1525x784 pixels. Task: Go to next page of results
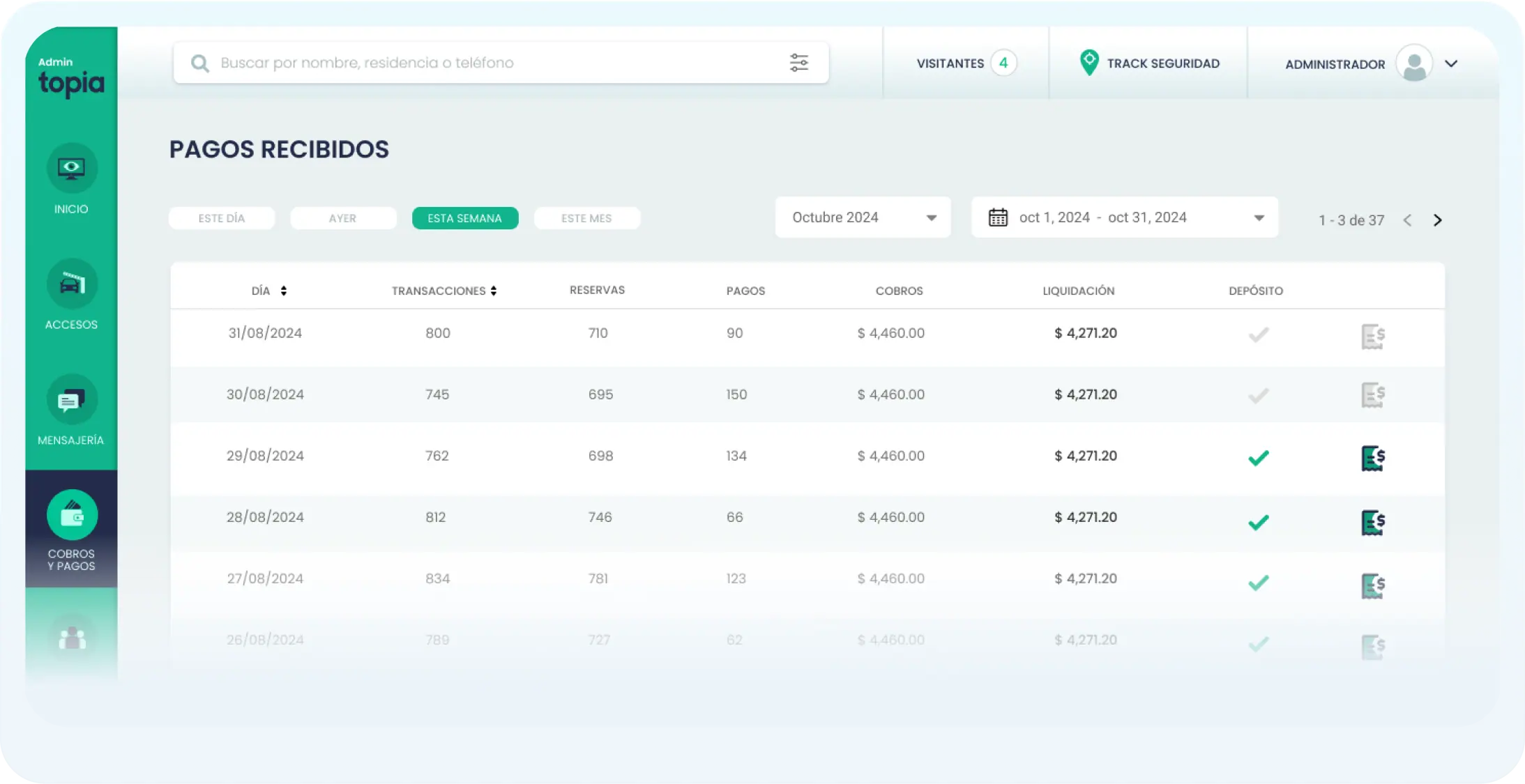(1437, 220)
